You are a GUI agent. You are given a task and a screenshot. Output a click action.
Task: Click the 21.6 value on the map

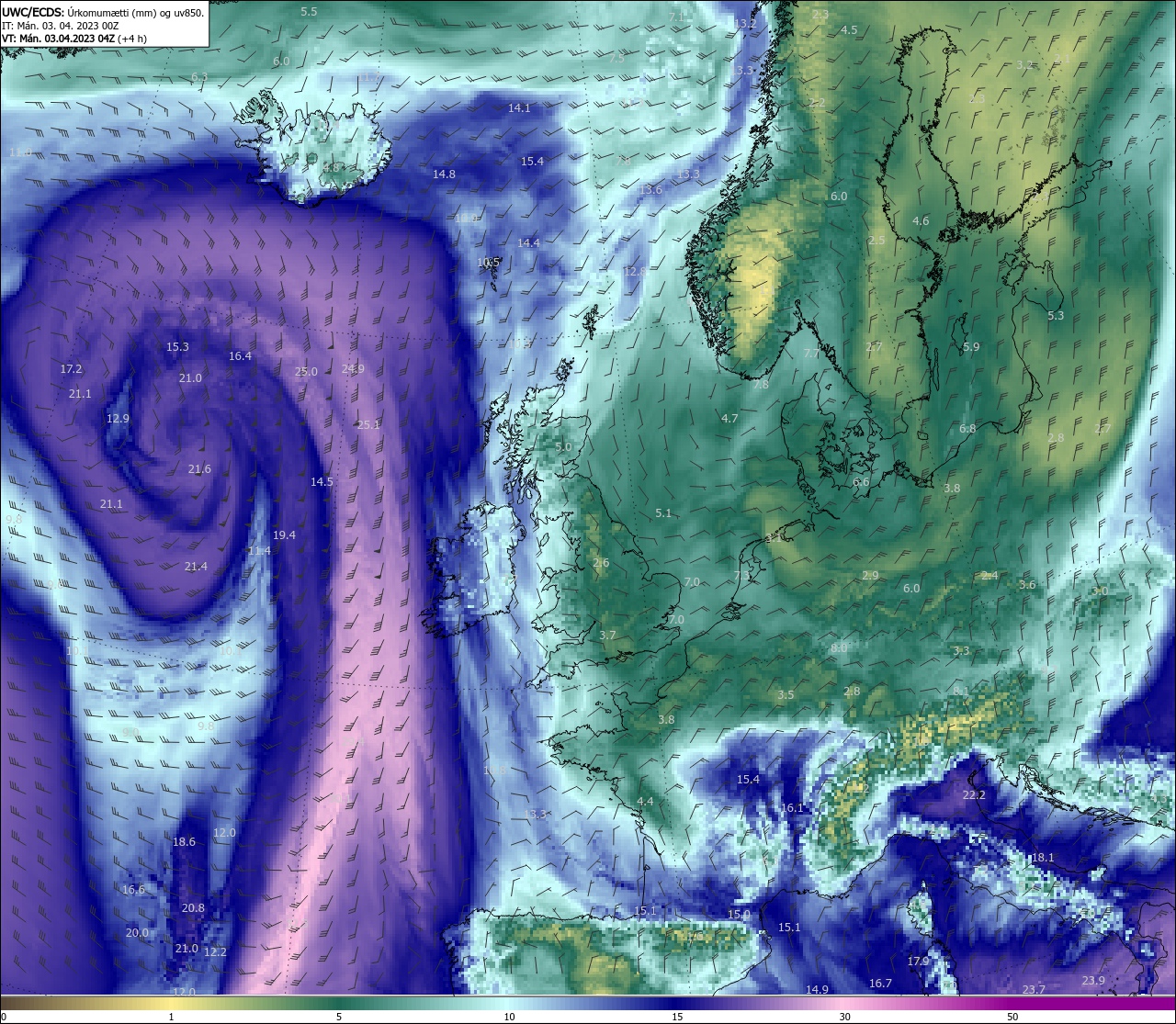tap(199, 469)
